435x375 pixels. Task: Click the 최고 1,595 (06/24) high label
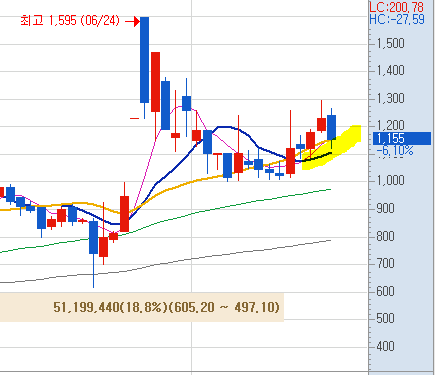(70, 21)
